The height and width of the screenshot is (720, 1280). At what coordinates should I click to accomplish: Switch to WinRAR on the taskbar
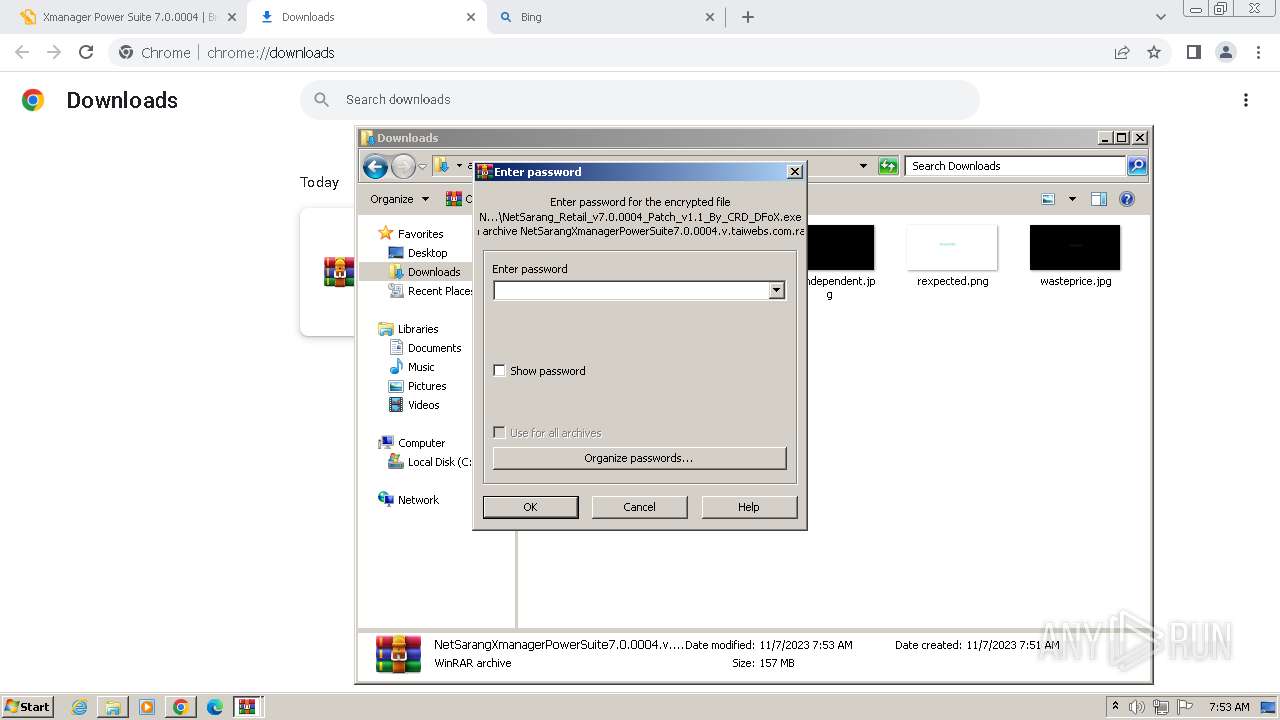247,707
